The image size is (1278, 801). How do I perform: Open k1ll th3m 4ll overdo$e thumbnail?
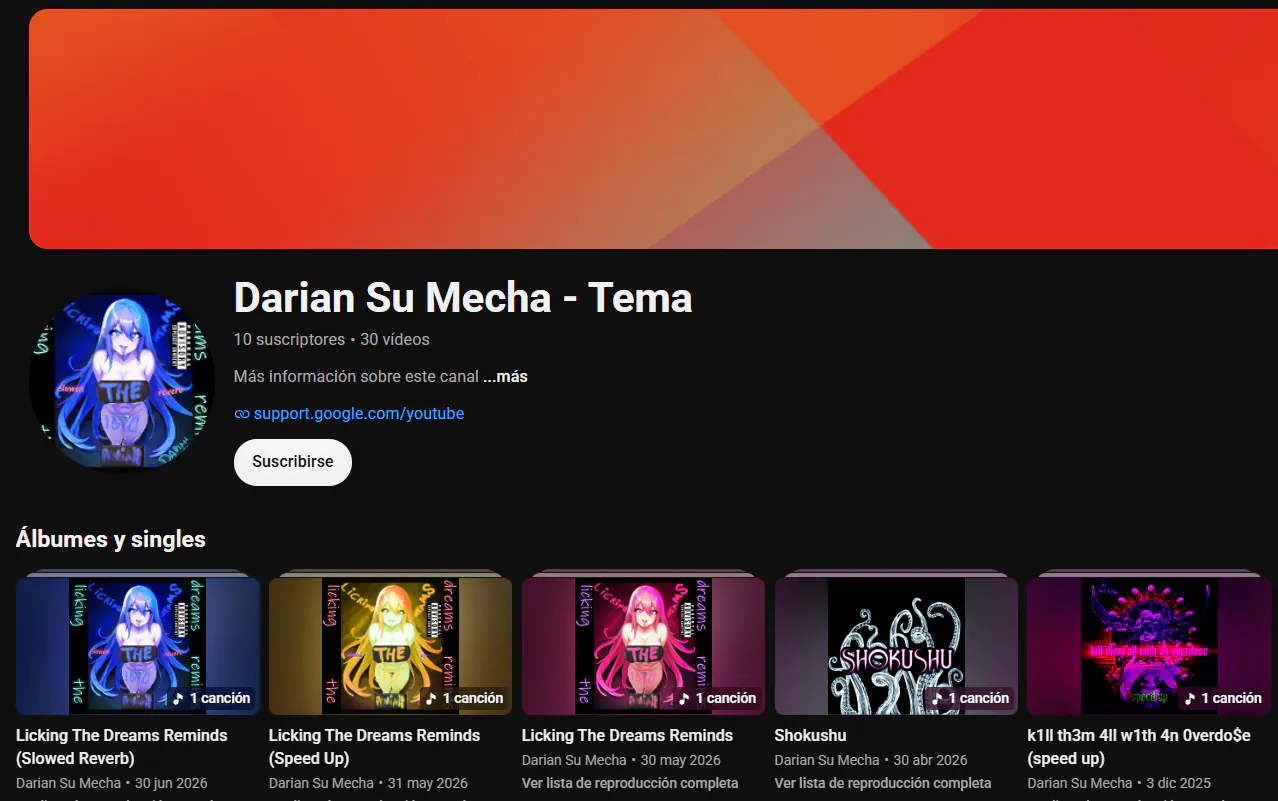point(1150,646)
